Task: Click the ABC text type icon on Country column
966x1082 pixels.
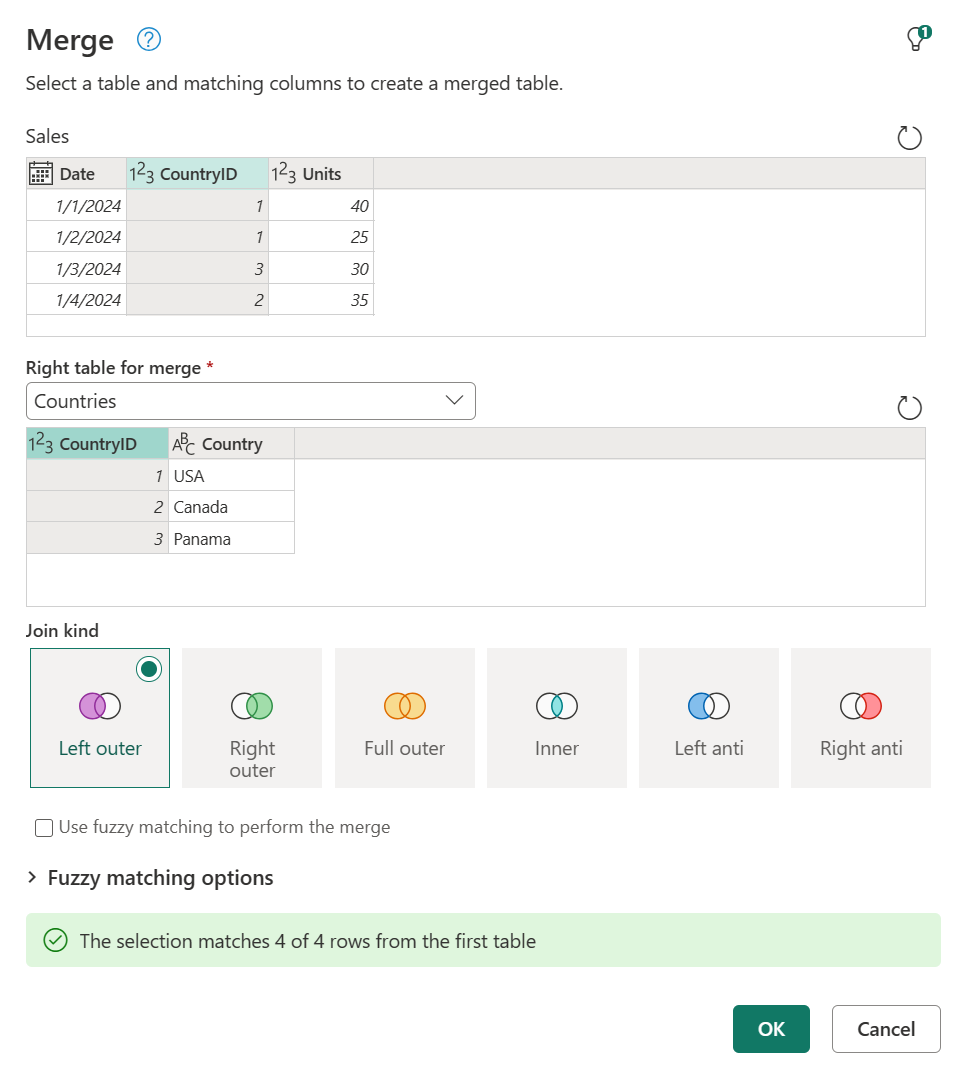Action: click(x=181, y=443)
